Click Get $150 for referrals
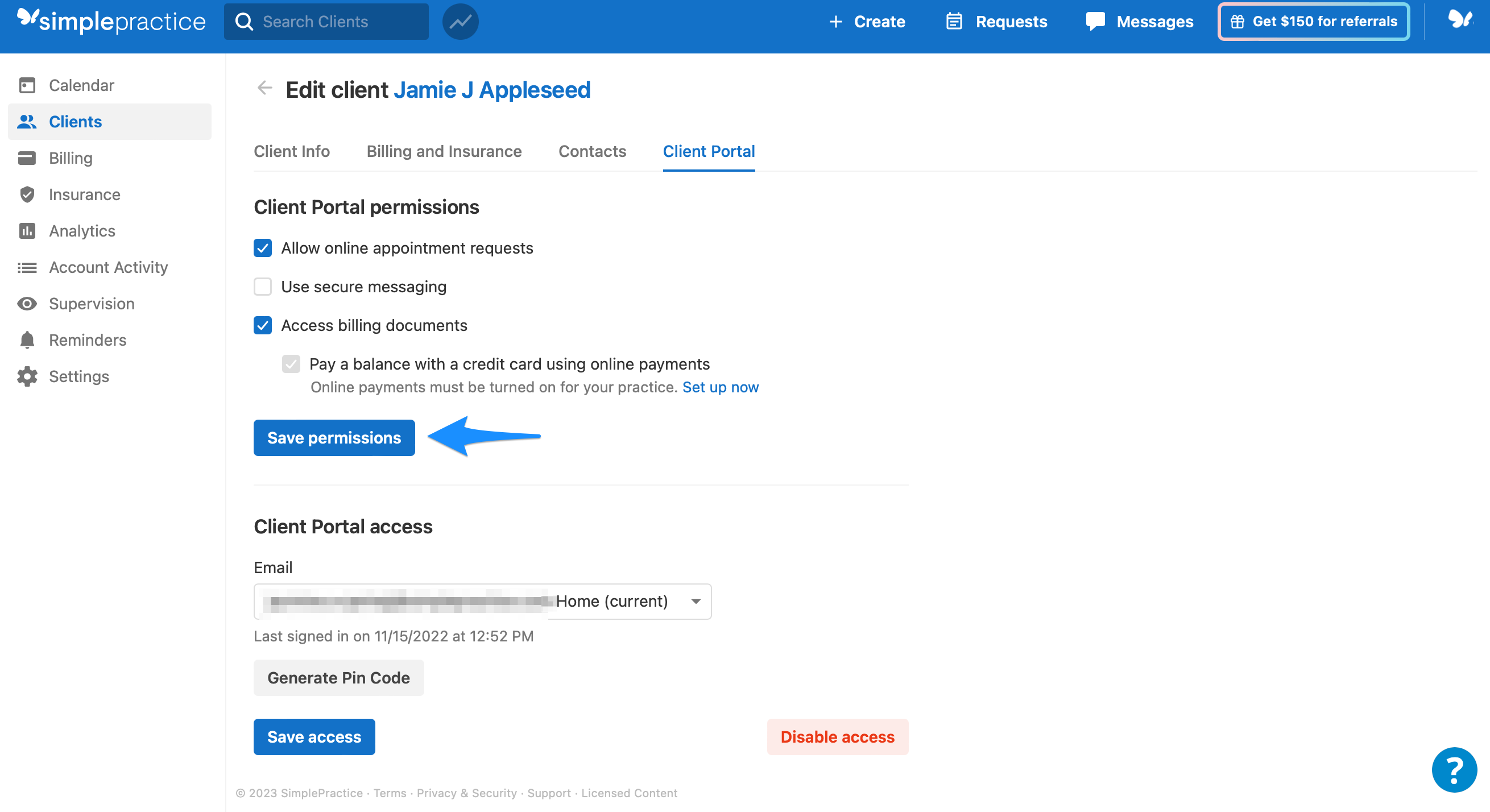The width and height of the screenshot is (1490, 812). [x=1313, y=22]
